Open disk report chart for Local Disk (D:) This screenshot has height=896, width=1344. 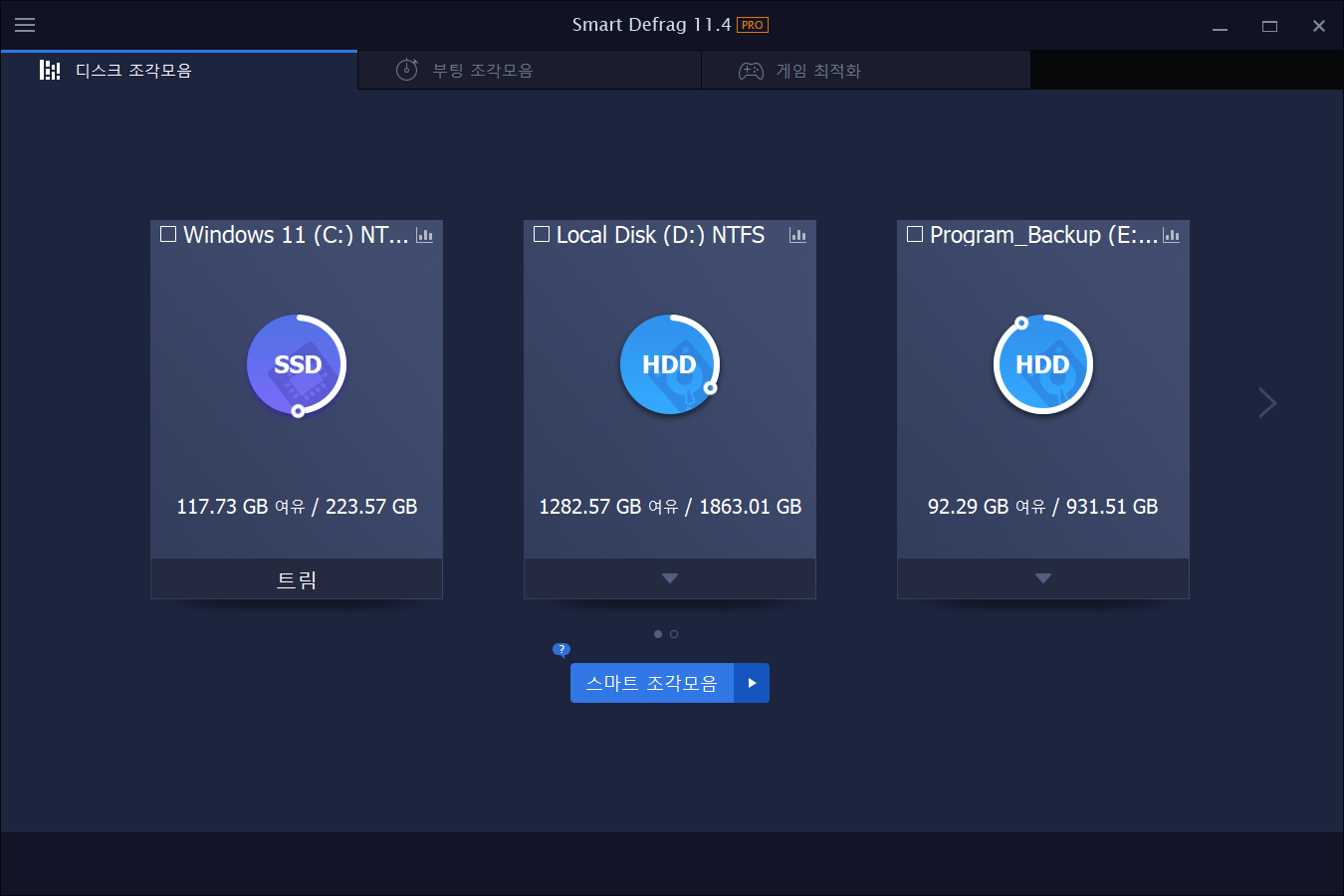pos(797,236)
